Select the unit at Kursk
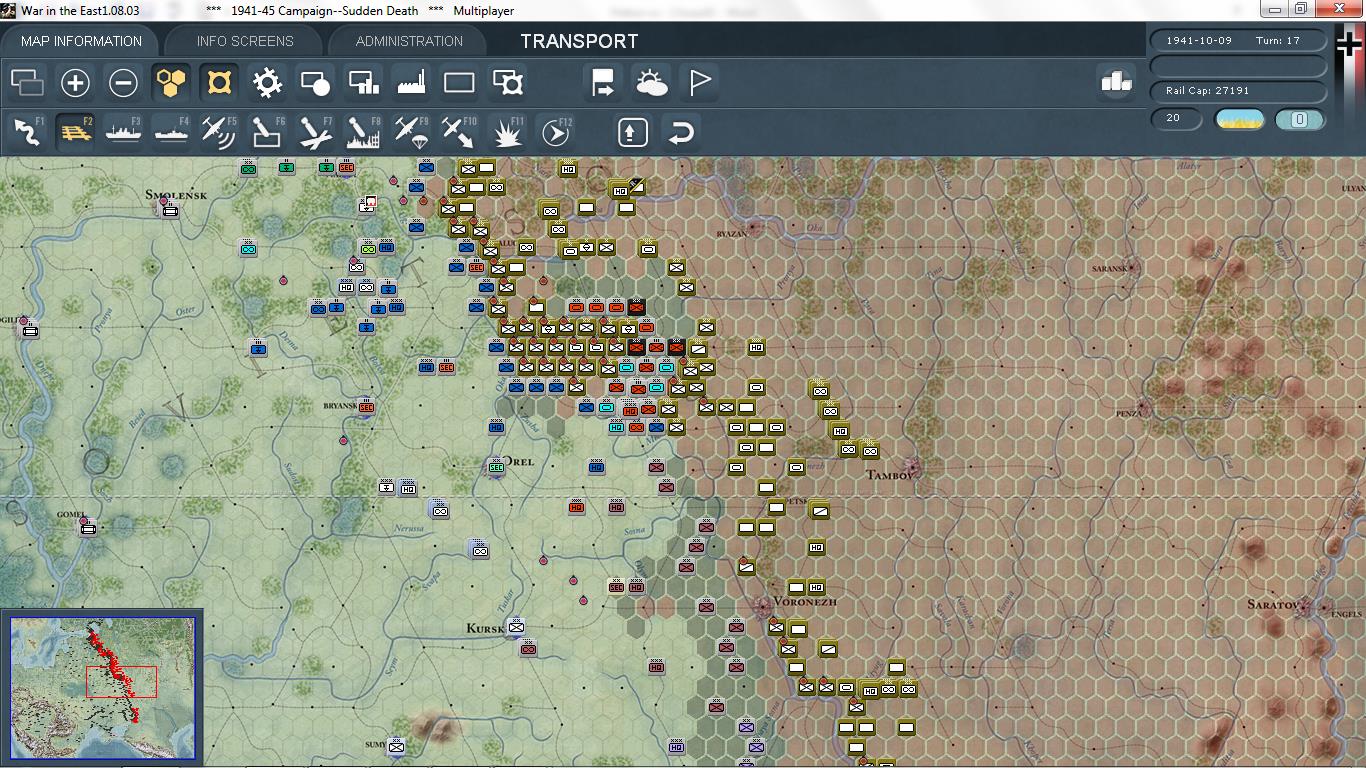1366x768 pixels. pyautogui.click(x=516, y=628)
